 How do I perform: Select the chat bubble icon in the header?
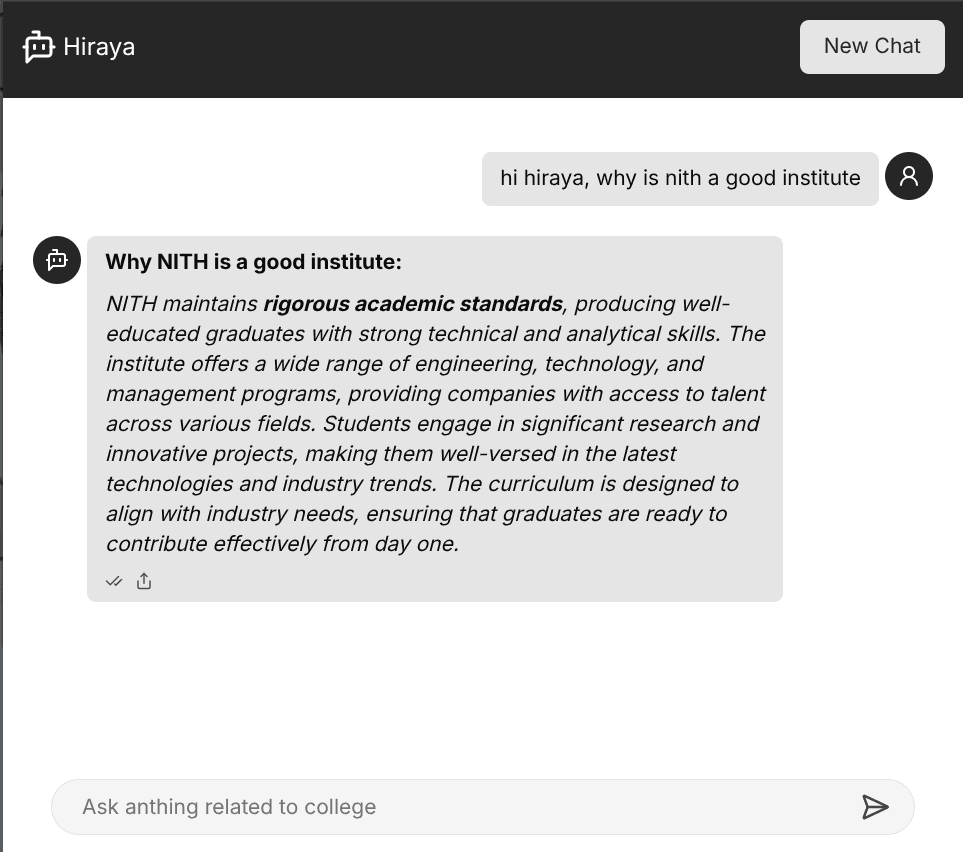pyautogui.click(x=38, y=46)
